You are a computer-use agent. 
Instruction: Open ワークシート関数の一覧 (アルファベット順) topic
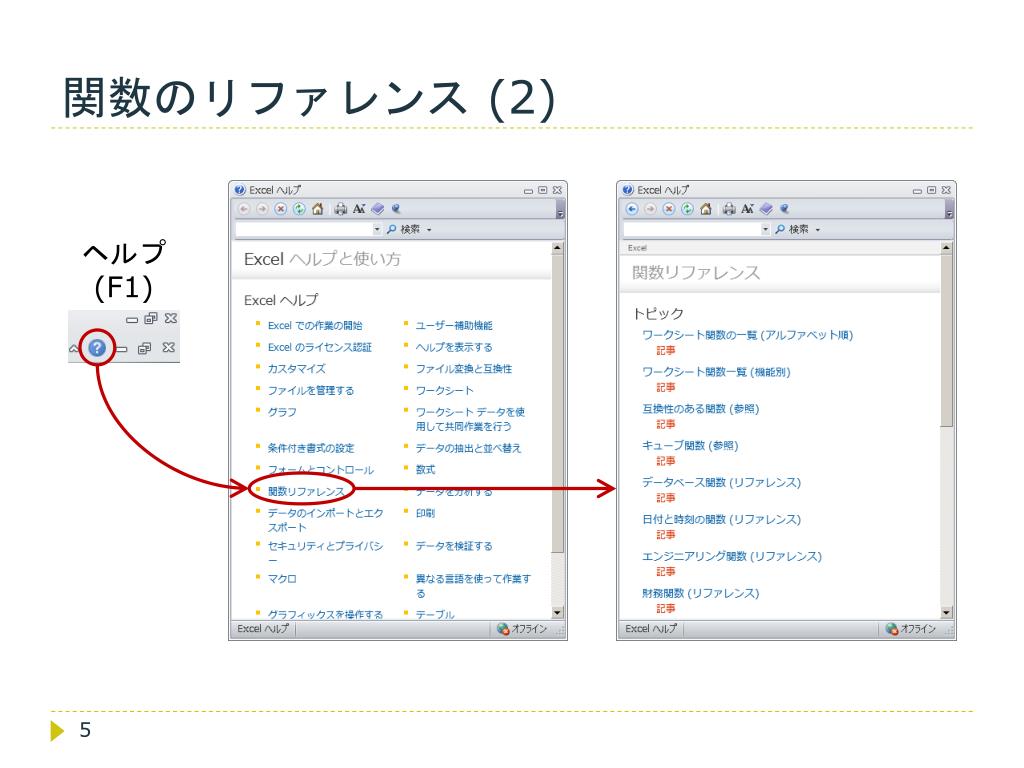point(747,335)
